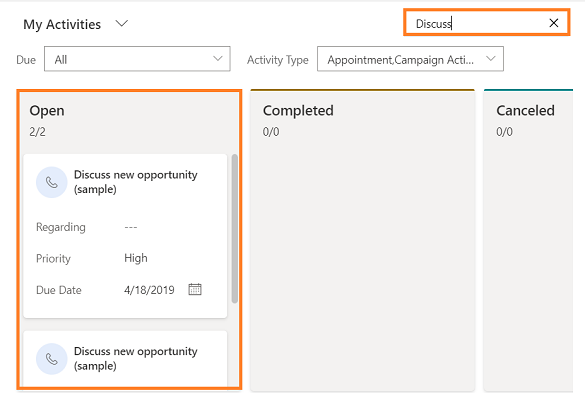Select the My Activities view title

[62, 25]
